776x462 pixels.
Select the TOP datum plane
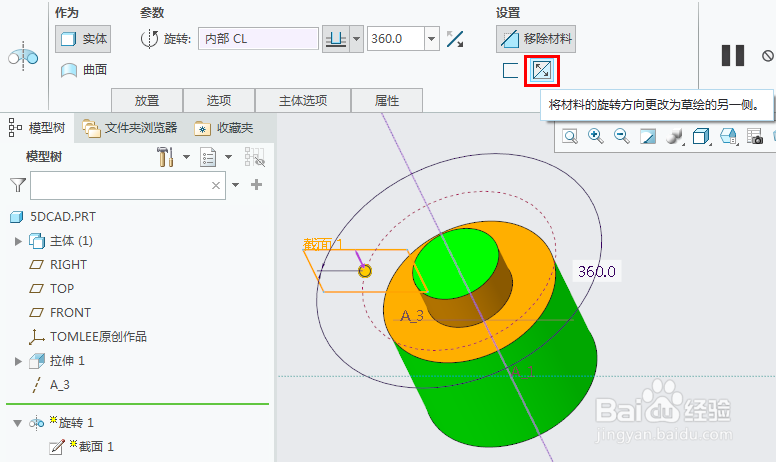51,288
